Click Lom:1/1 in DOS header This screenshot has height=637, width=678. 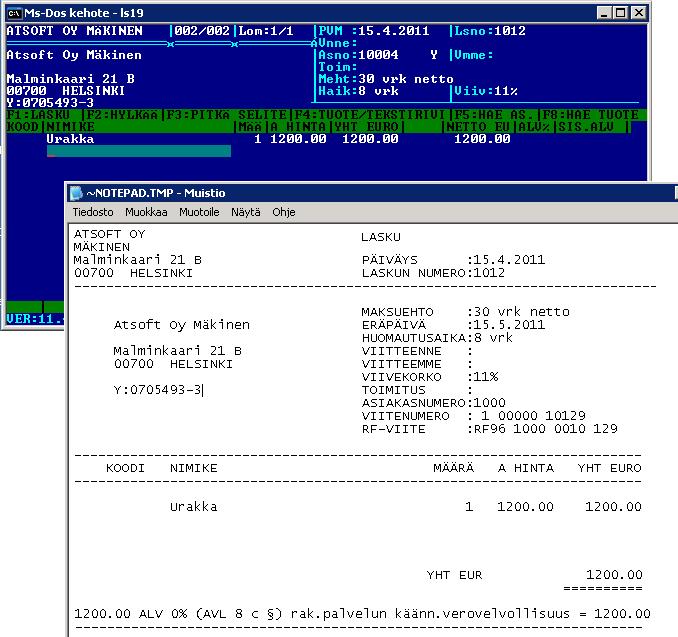coord(266,31)
